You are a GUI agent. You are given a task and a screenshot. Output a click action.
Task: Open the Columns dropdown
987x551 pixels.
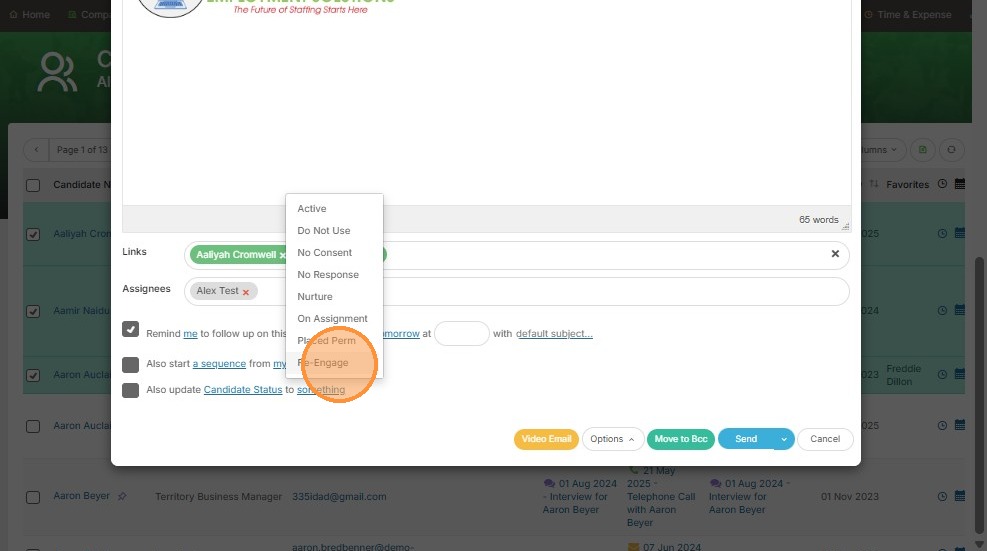pyautogui.click(x=878, y=150)
